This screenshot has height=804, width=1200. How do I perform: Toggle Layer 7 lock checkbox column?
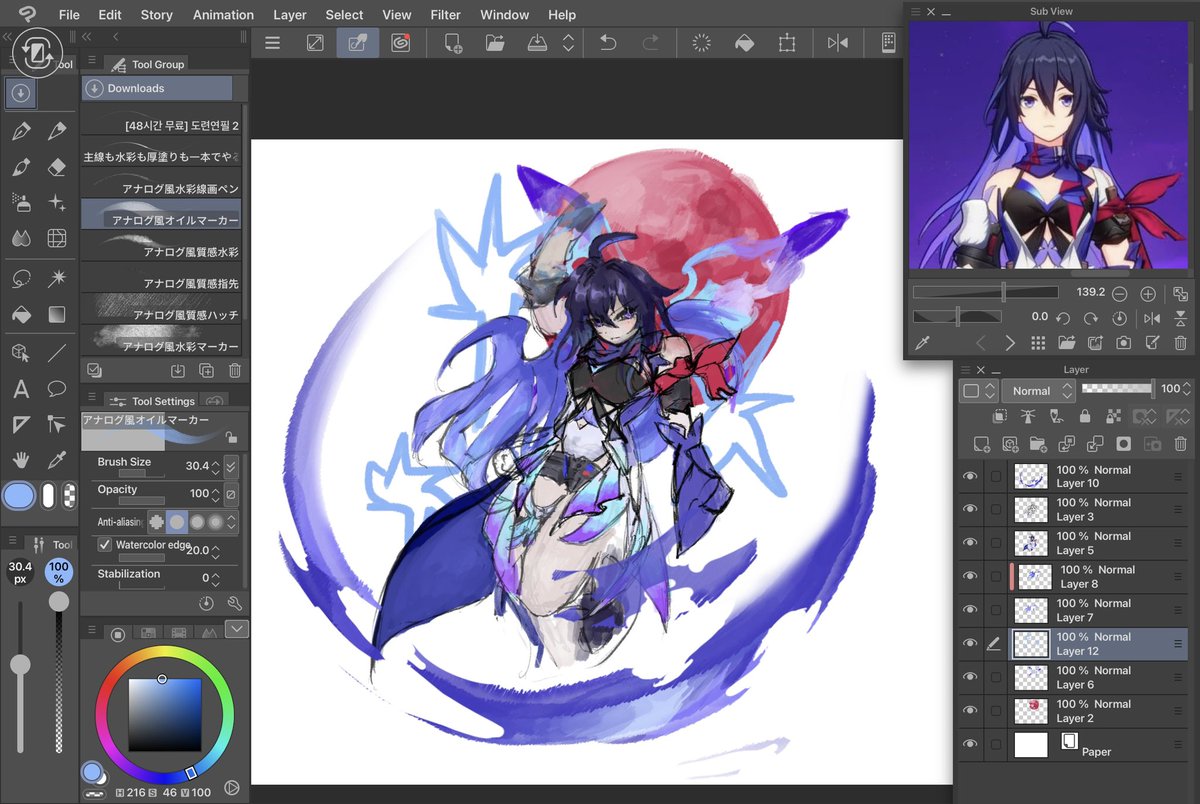995,610
